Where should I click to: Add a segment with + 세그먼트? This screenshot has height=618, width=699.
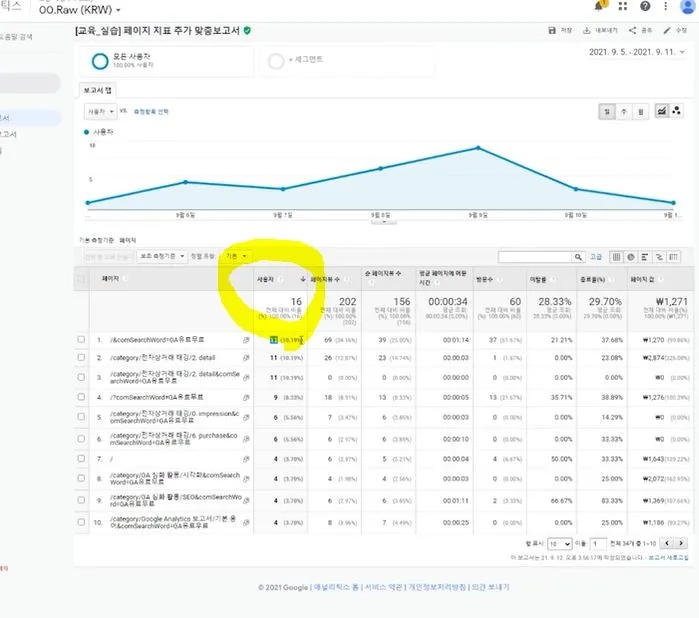pos(347,61)
